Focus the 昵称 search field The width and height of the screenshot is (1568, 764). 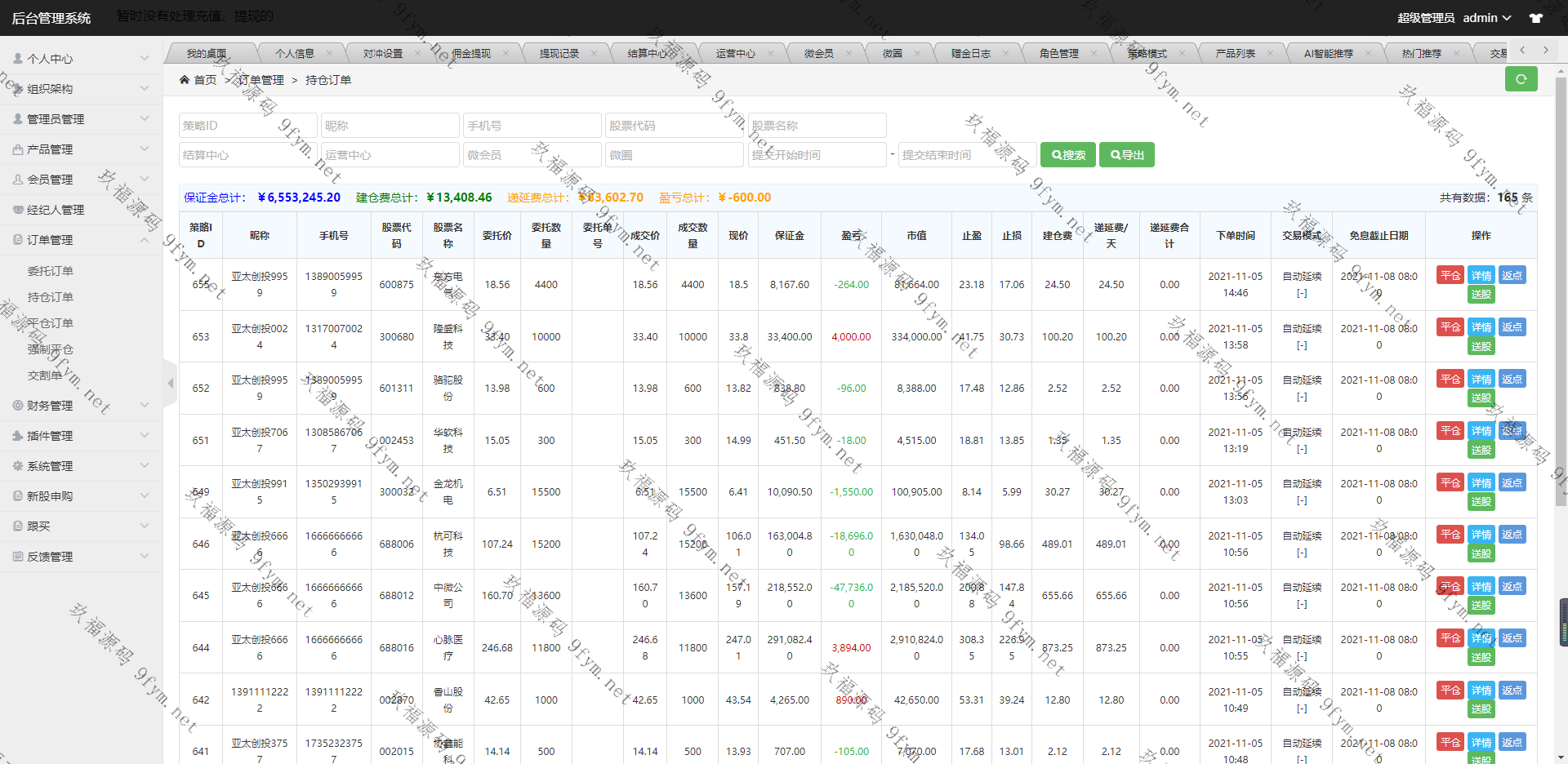coord(390,126)
